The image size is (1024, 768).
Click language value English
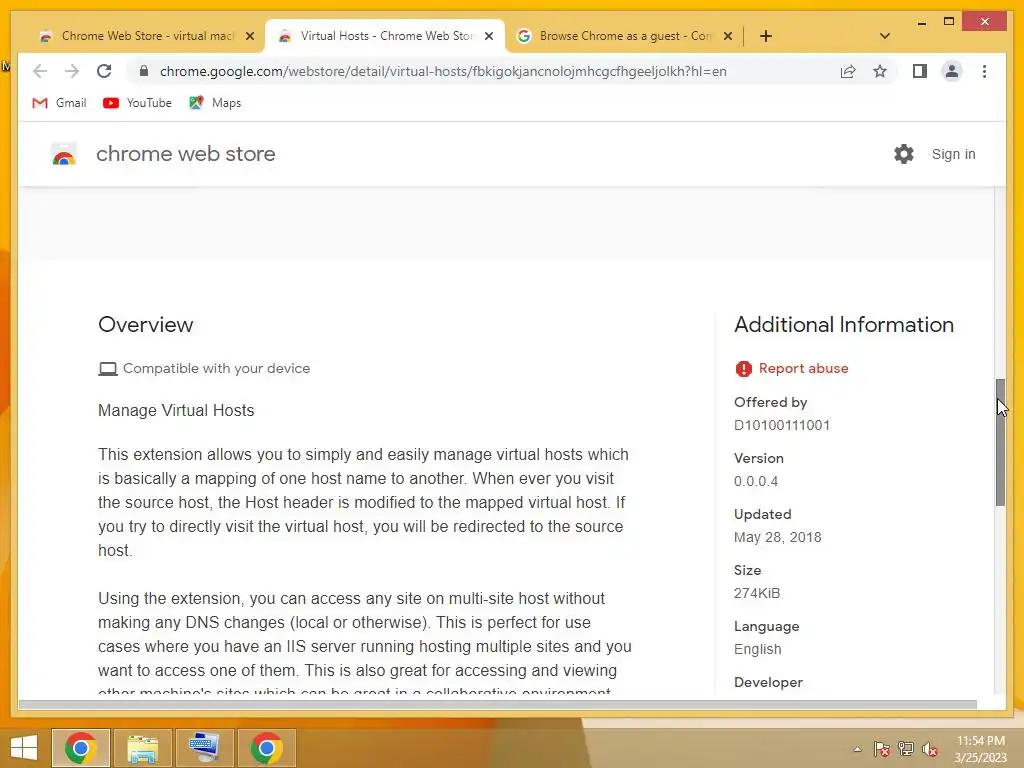tap(758, 649)
